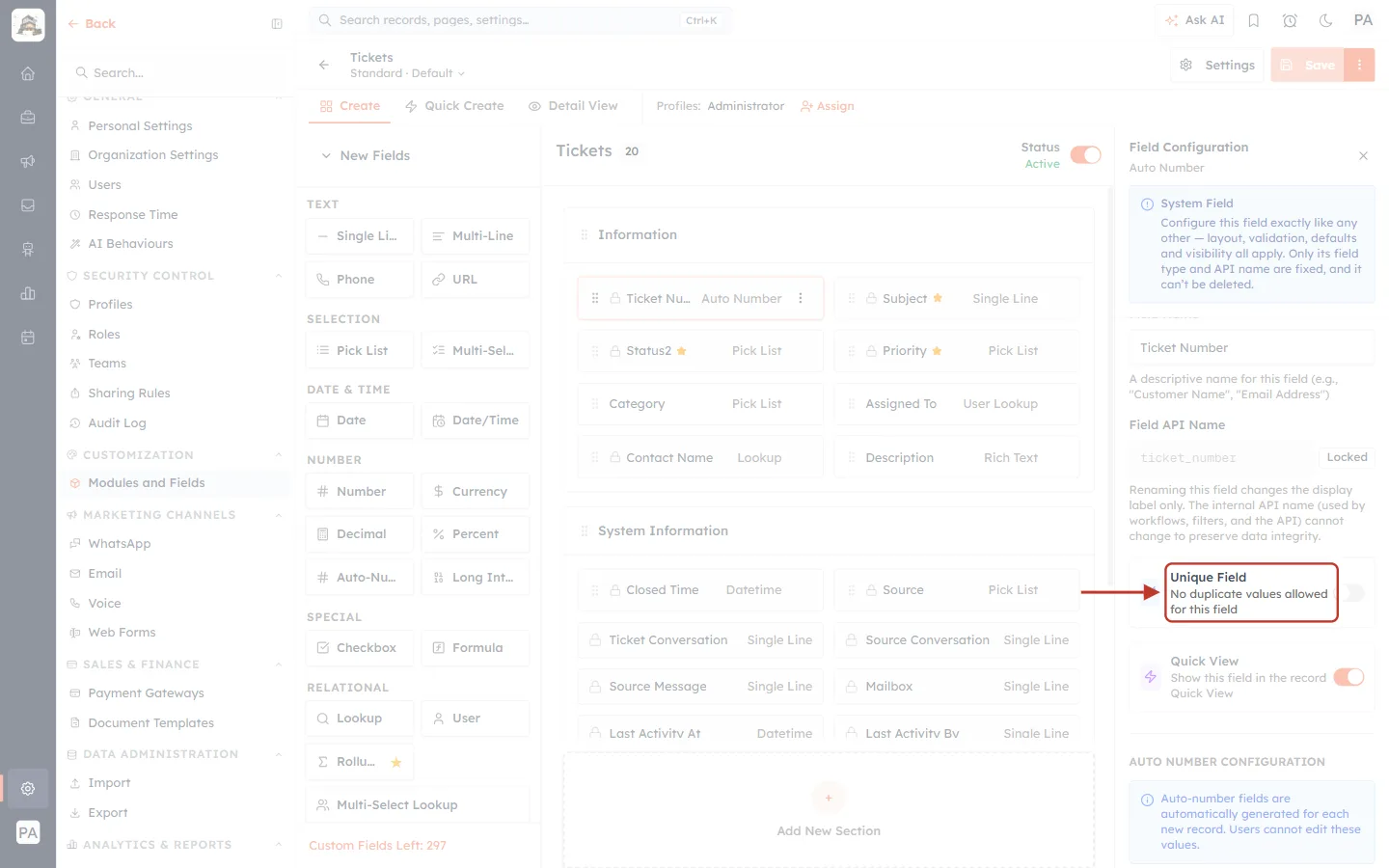Close the Field Configuration panel
This screenshot has width=1389, height=868.
tap(1363, 156)
